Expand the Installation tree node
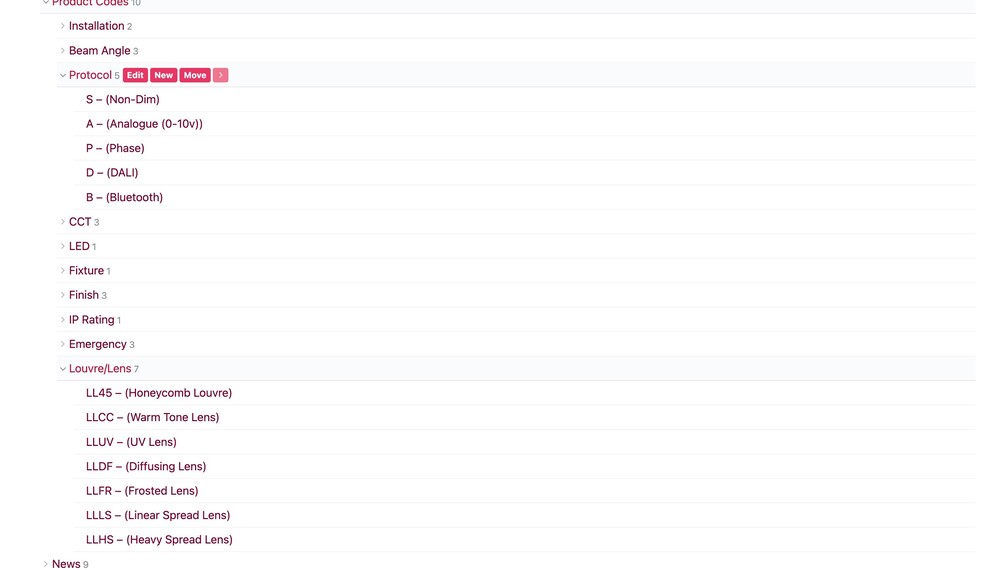Screen dimensions: 1000x570 point(62,26)
